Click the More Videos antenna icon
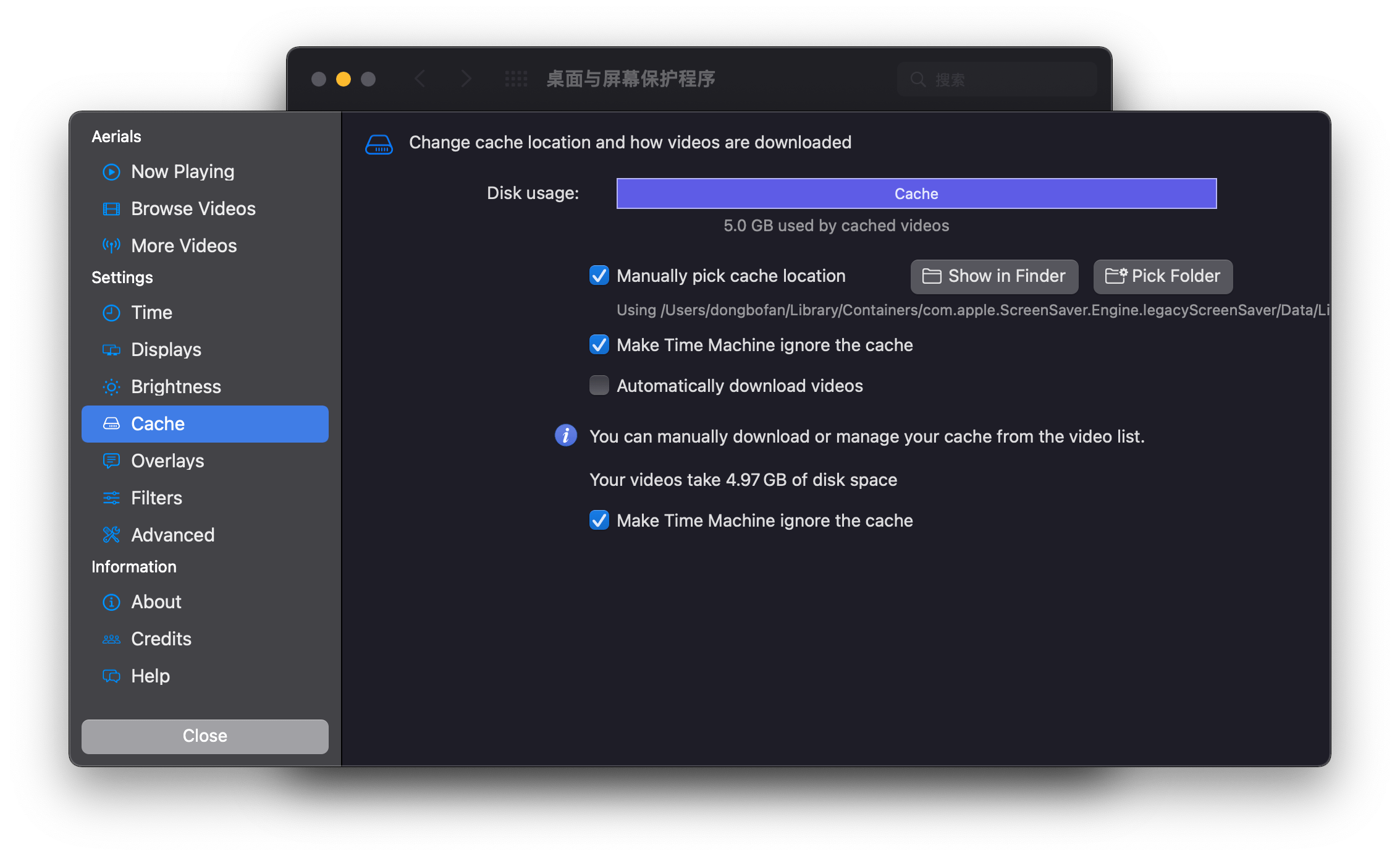This screenshot has height=858, width=1400. point(112,245)
